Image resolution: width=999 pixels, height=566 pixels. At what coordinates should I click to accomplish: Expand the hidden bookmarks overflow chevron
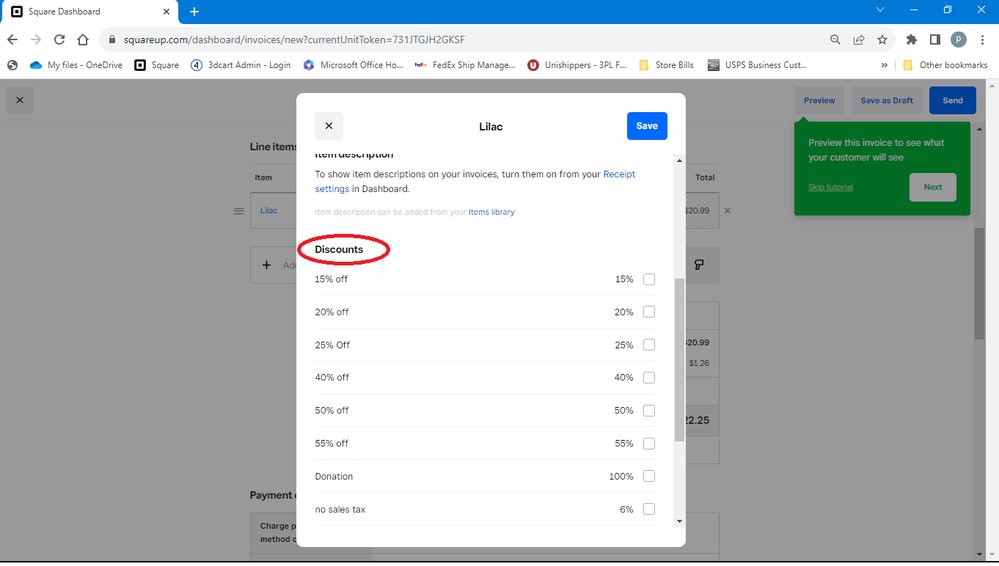coord(884,65)
